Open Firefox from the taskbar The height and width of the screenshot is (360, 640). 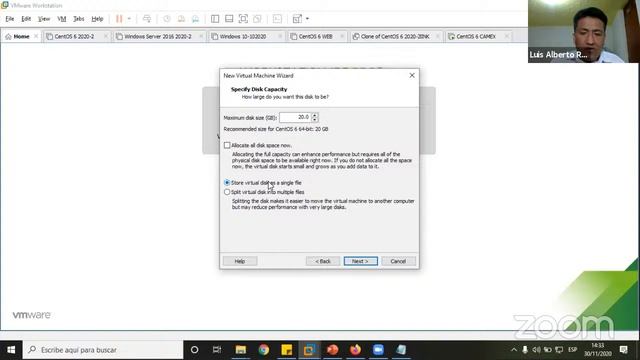pos(355,350)
